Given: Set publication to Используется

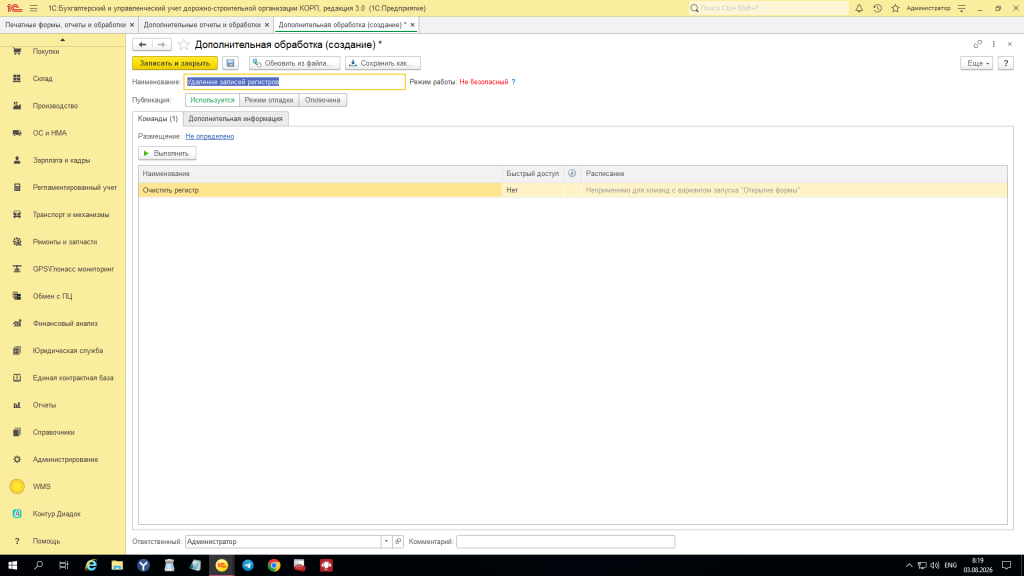Looking at the screenshot, I should (212, 100).
